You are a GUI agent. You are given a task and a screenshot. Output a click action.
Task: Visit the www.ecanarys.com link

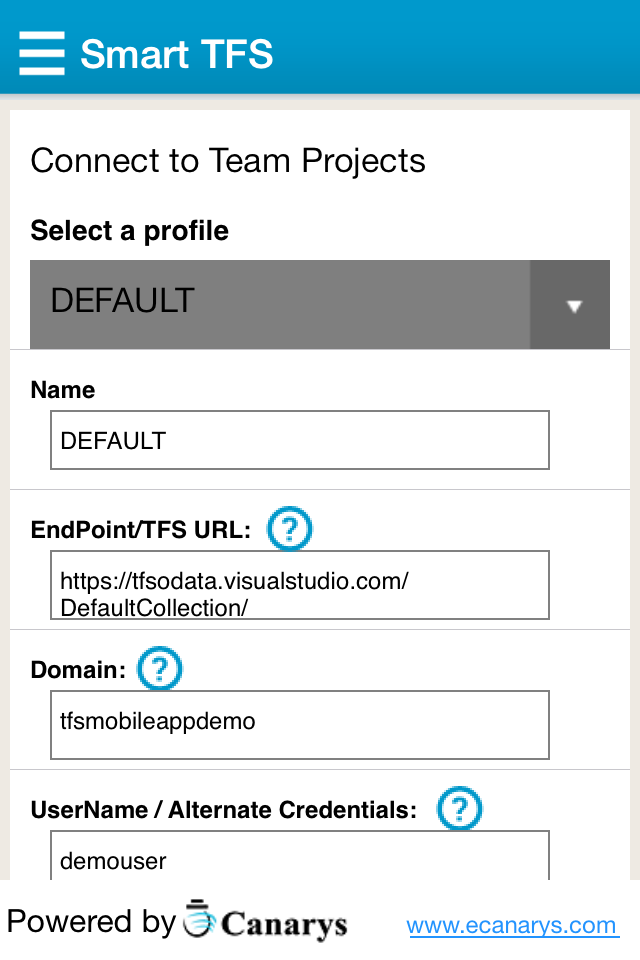pyautogui.click(x=512, y=925)
